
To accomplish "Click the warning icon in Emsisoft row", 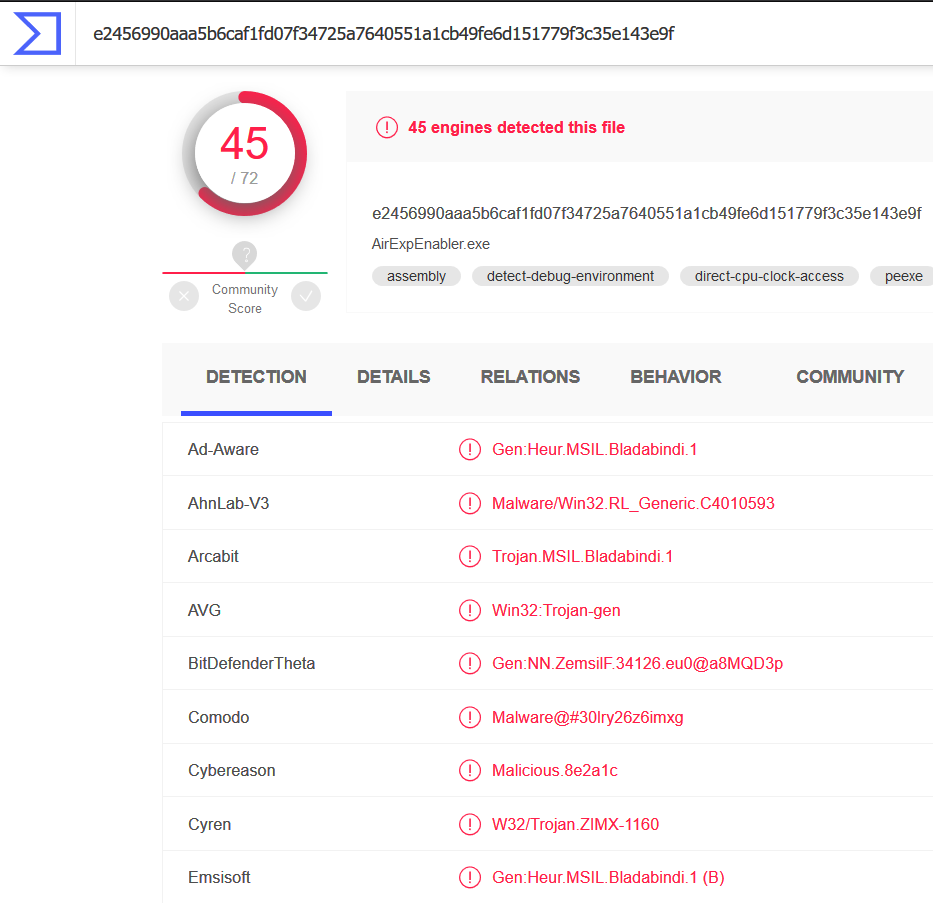I will [x=469, y=878].
